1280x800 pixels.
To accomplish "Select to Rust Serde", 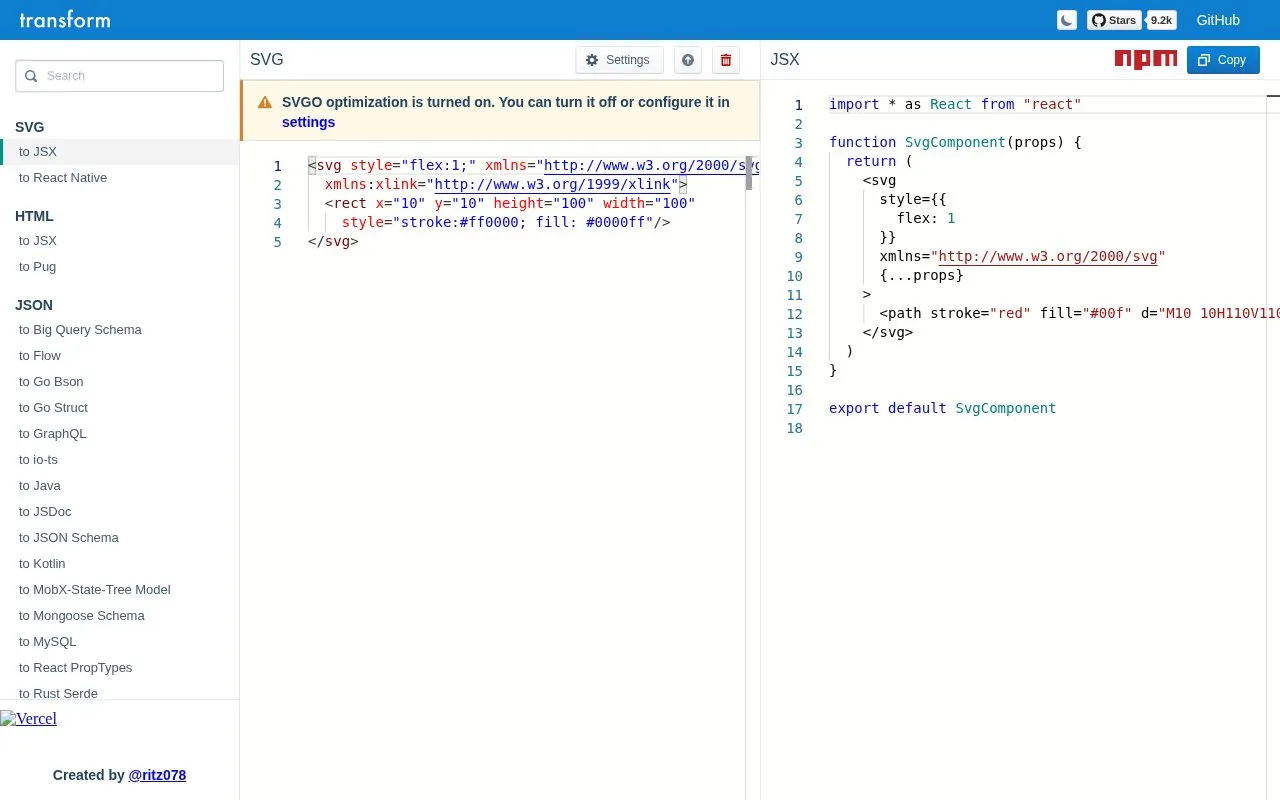I will [x=120, y=692].
